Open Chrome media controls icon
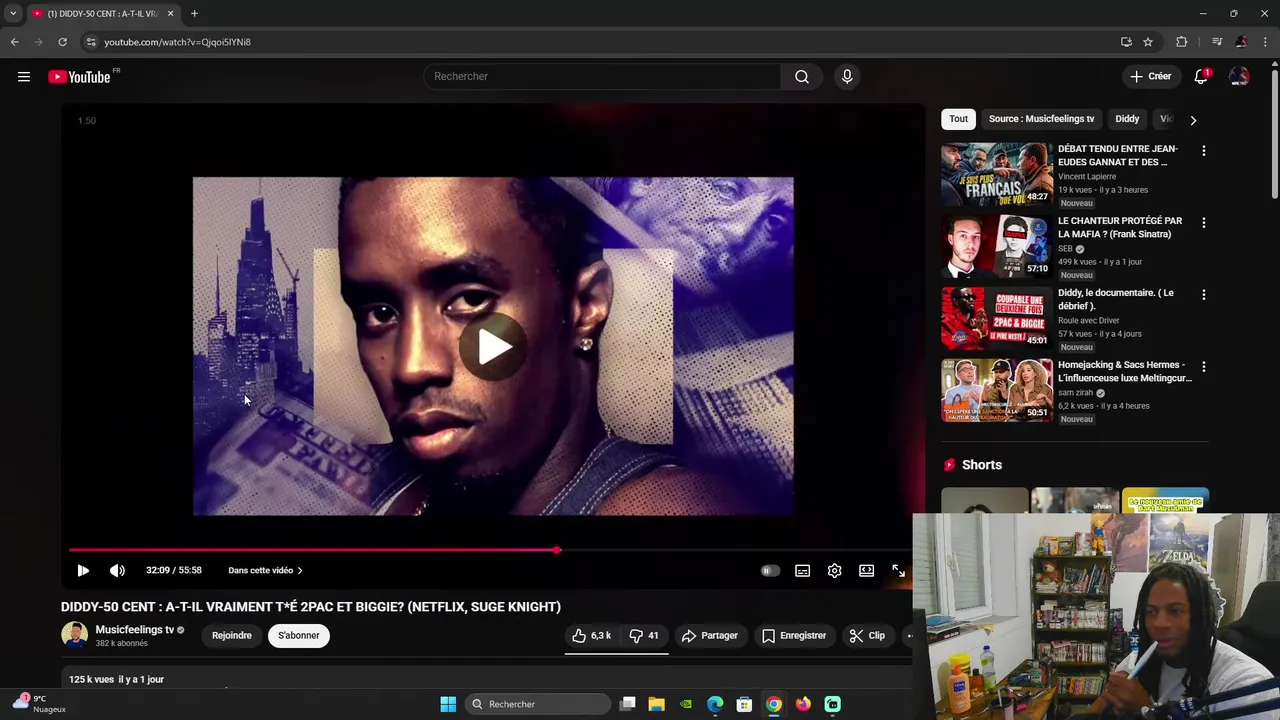1280x720 pixels. pyautogui.click(x=1217, y=42)
